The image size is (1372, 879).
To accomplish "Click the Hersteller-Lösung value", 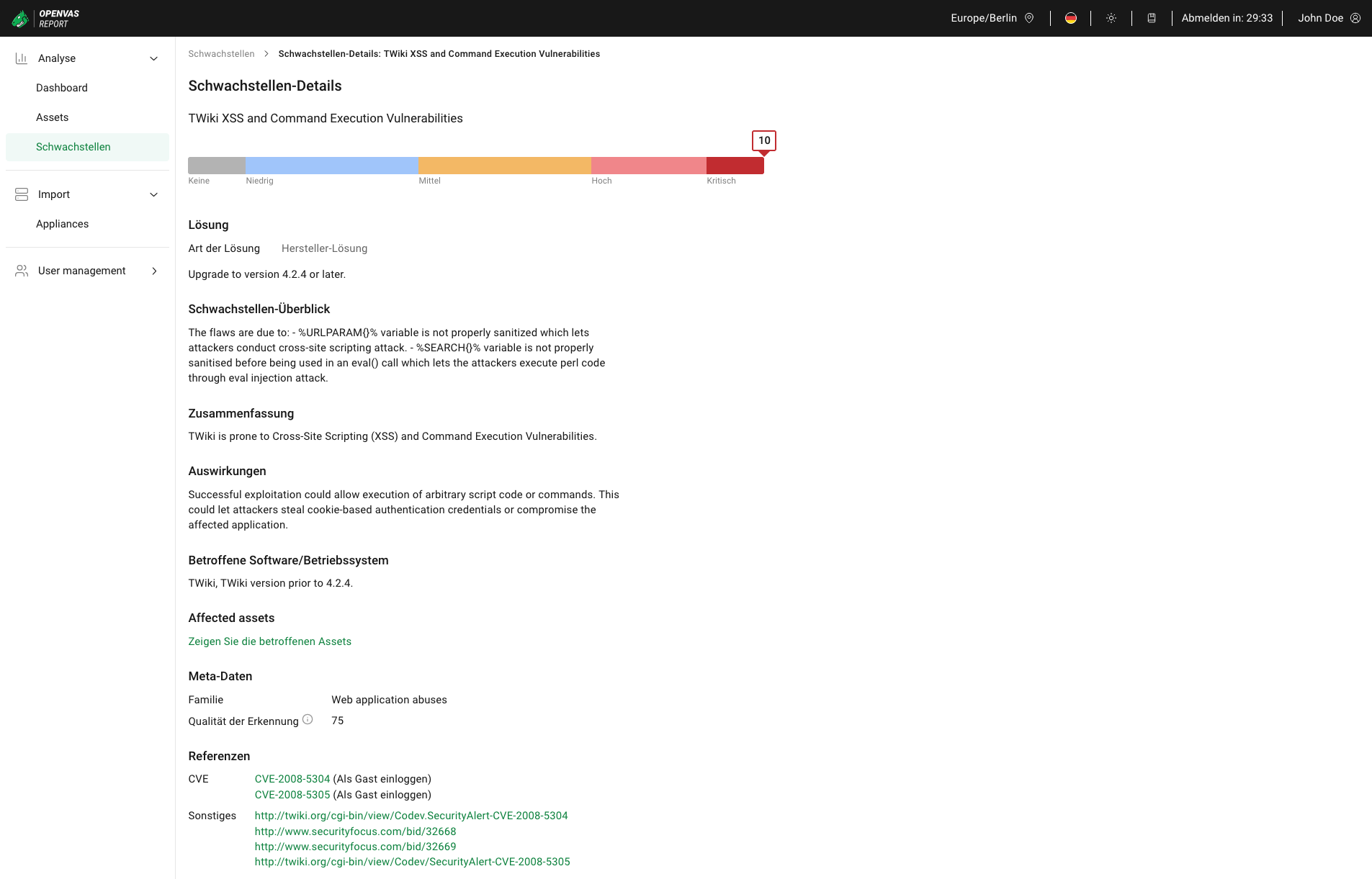I will coord(324,248).
